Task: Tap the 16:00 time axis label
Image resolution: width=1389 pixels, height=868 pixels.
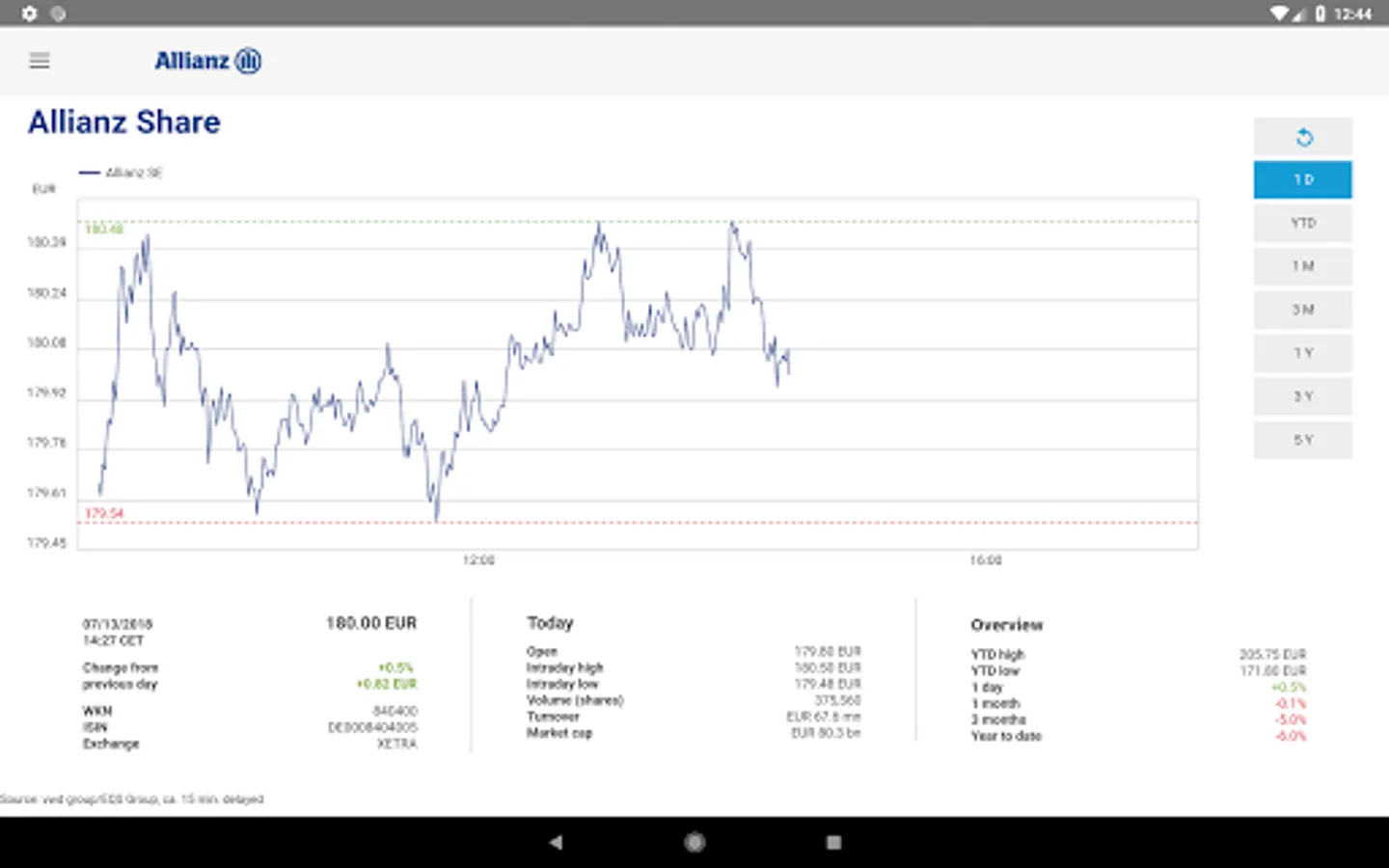Action: point(986,560)
